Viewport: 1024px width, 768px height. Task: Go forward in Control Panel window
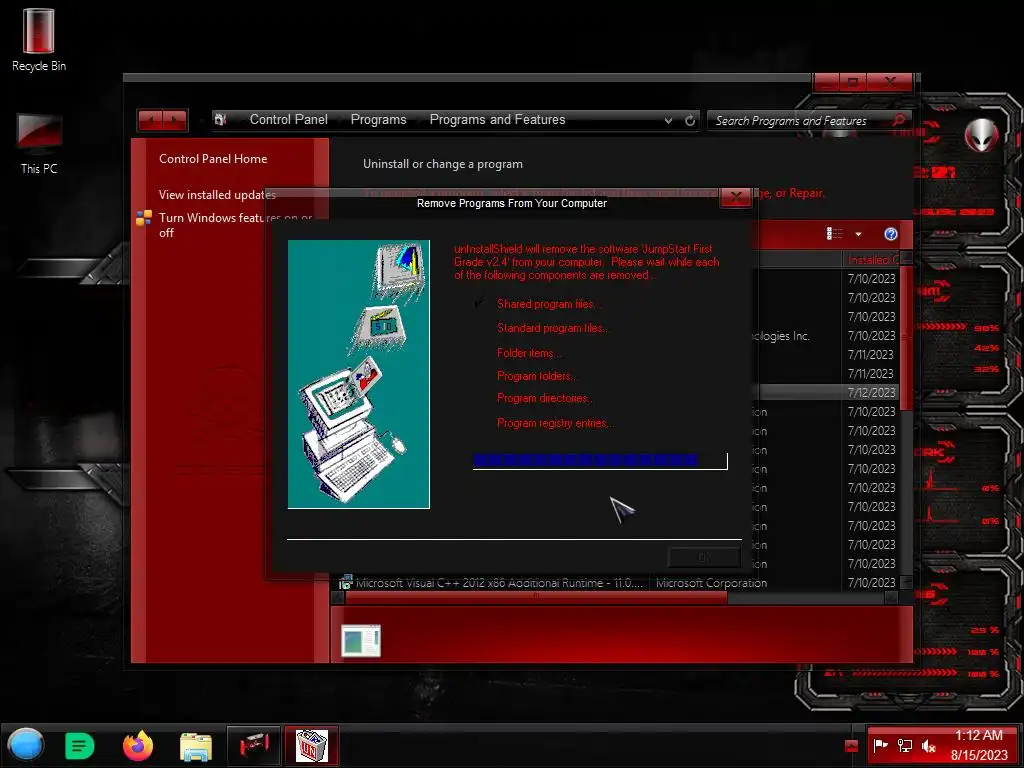click(175, 120)
